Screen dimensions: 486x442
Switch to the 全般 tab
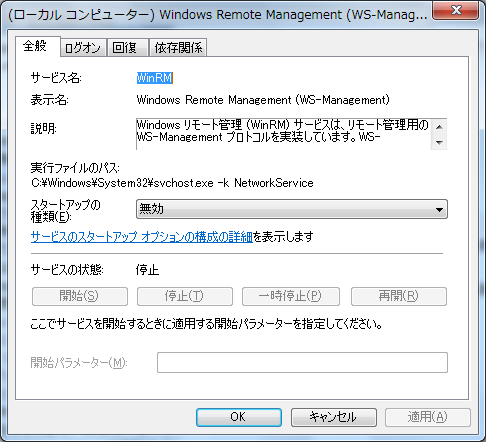[x=38, y=46]
